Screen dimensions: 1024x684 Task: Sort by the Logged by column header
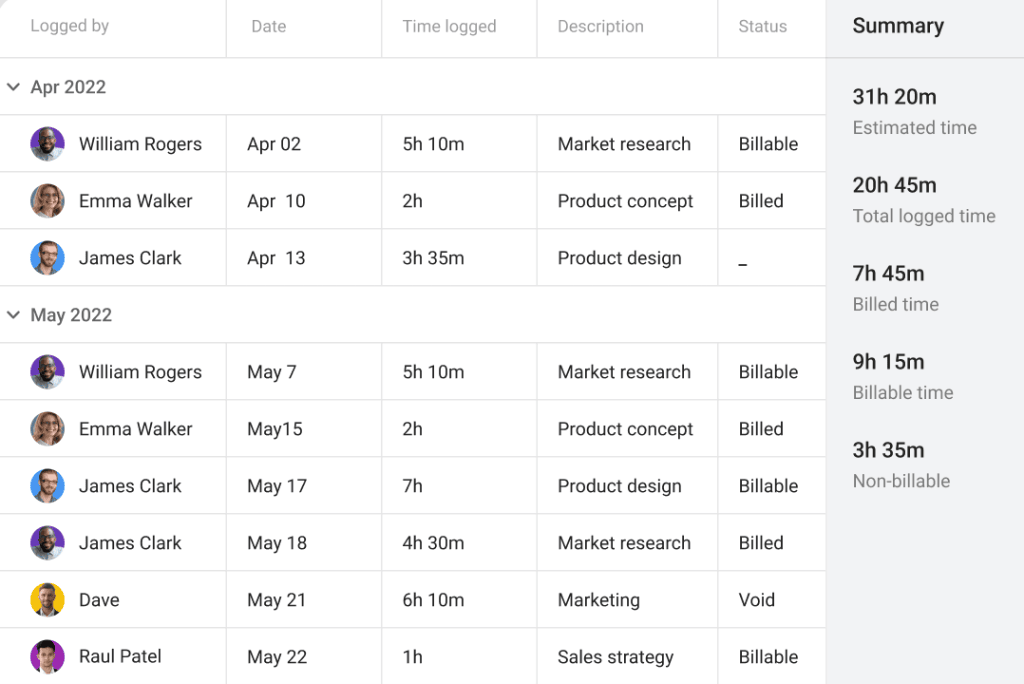click(69, 26)
